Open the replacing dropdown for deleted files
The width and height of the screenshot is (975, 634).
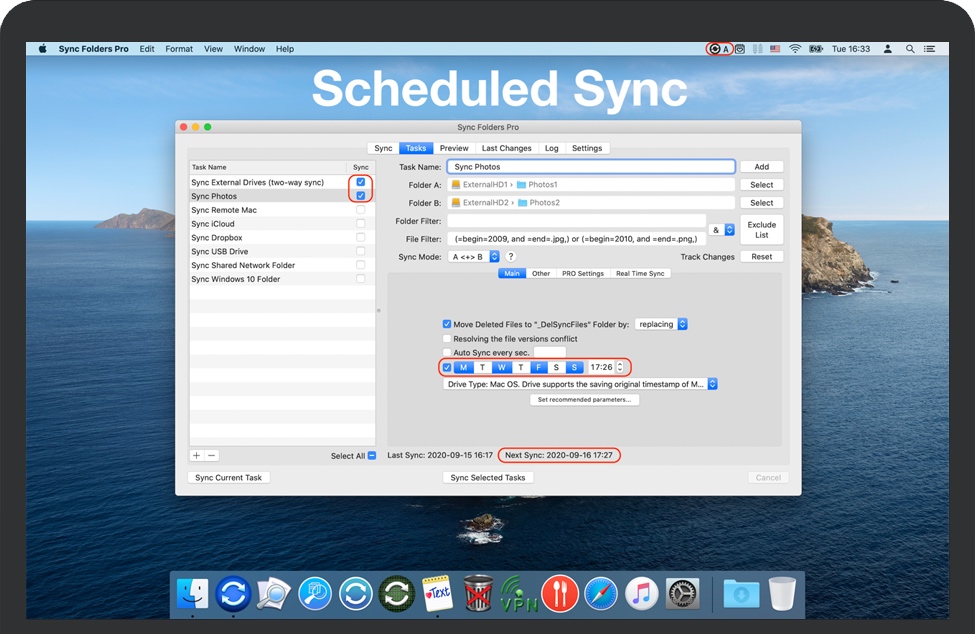pos(661,324)
